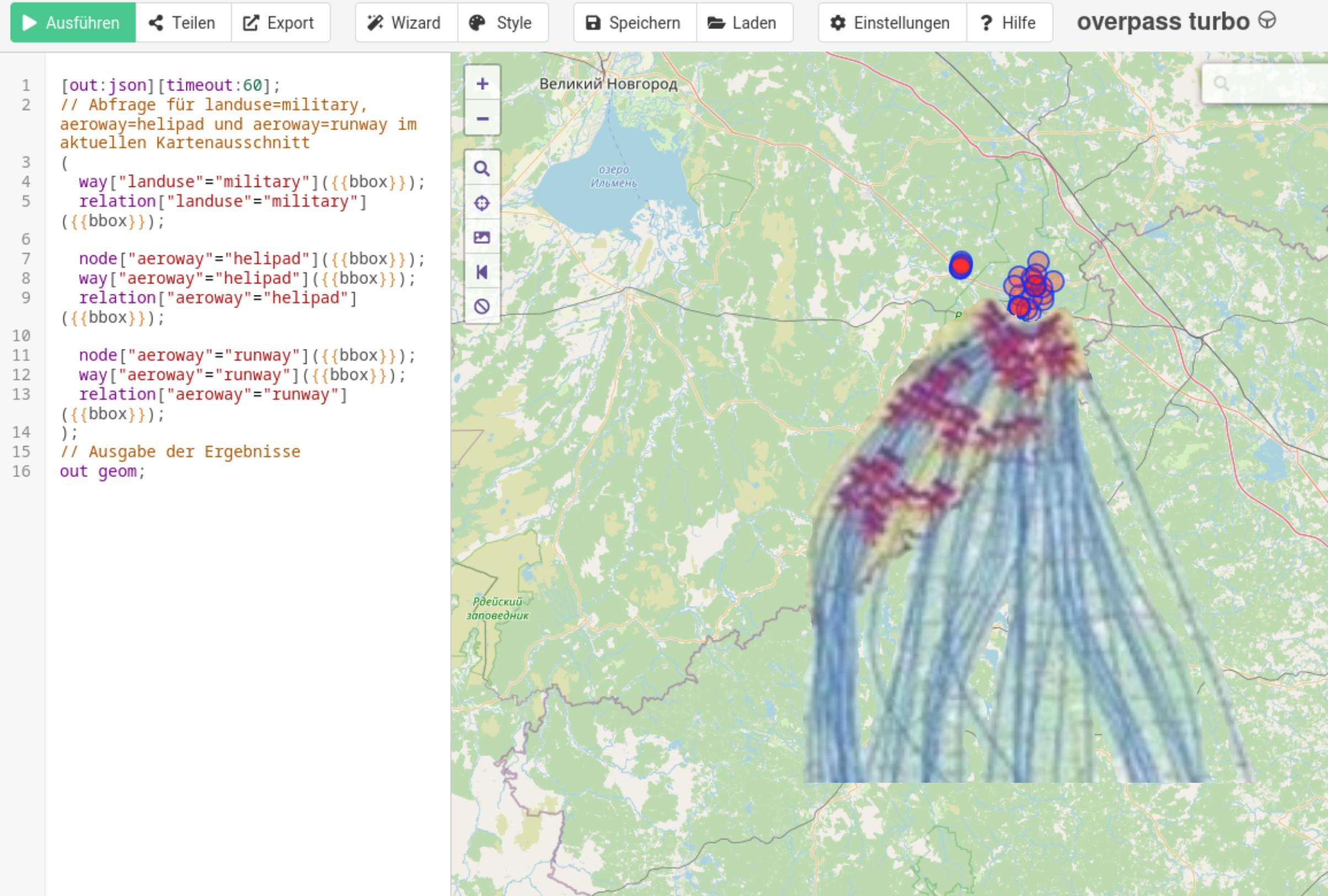Open the Export menu
Image resolution: width=1328 pixels, height=896 pixels.
tap(280, 23)
